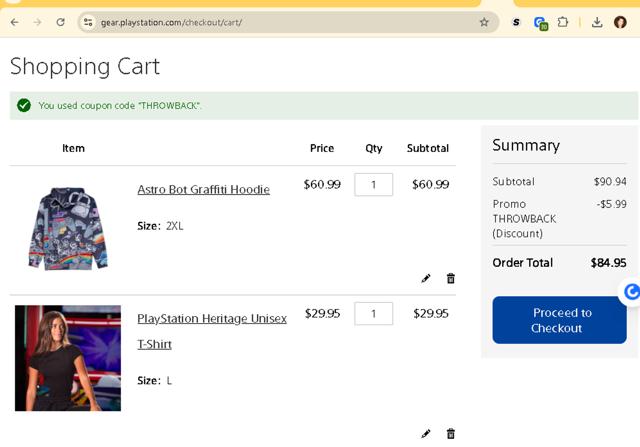Go back to the previous page
640x447 pixels.
[x=14, y=22]
